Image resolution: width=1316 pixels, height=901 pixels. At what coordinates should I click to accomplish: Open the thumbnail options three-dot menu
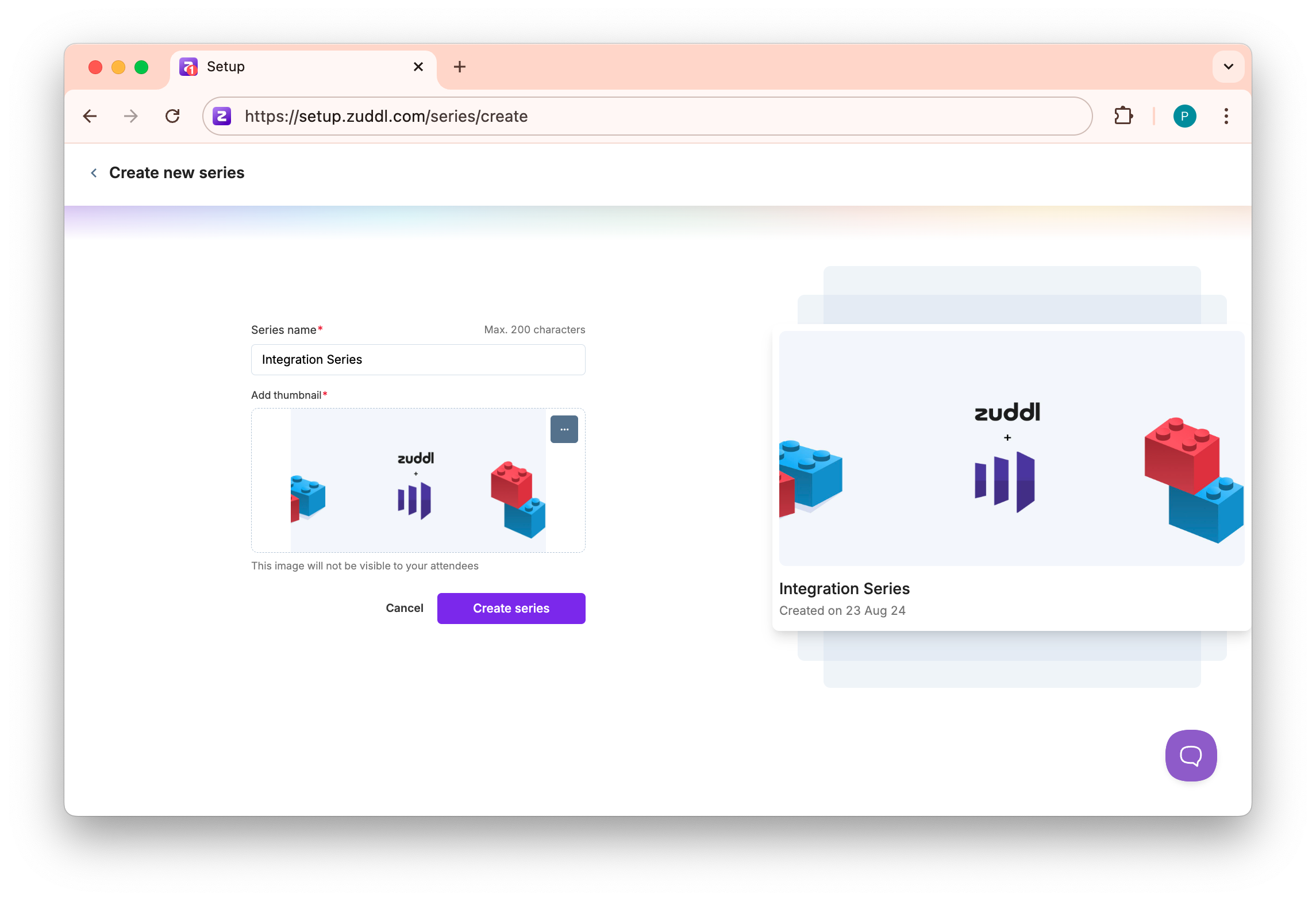pos(564,429)
